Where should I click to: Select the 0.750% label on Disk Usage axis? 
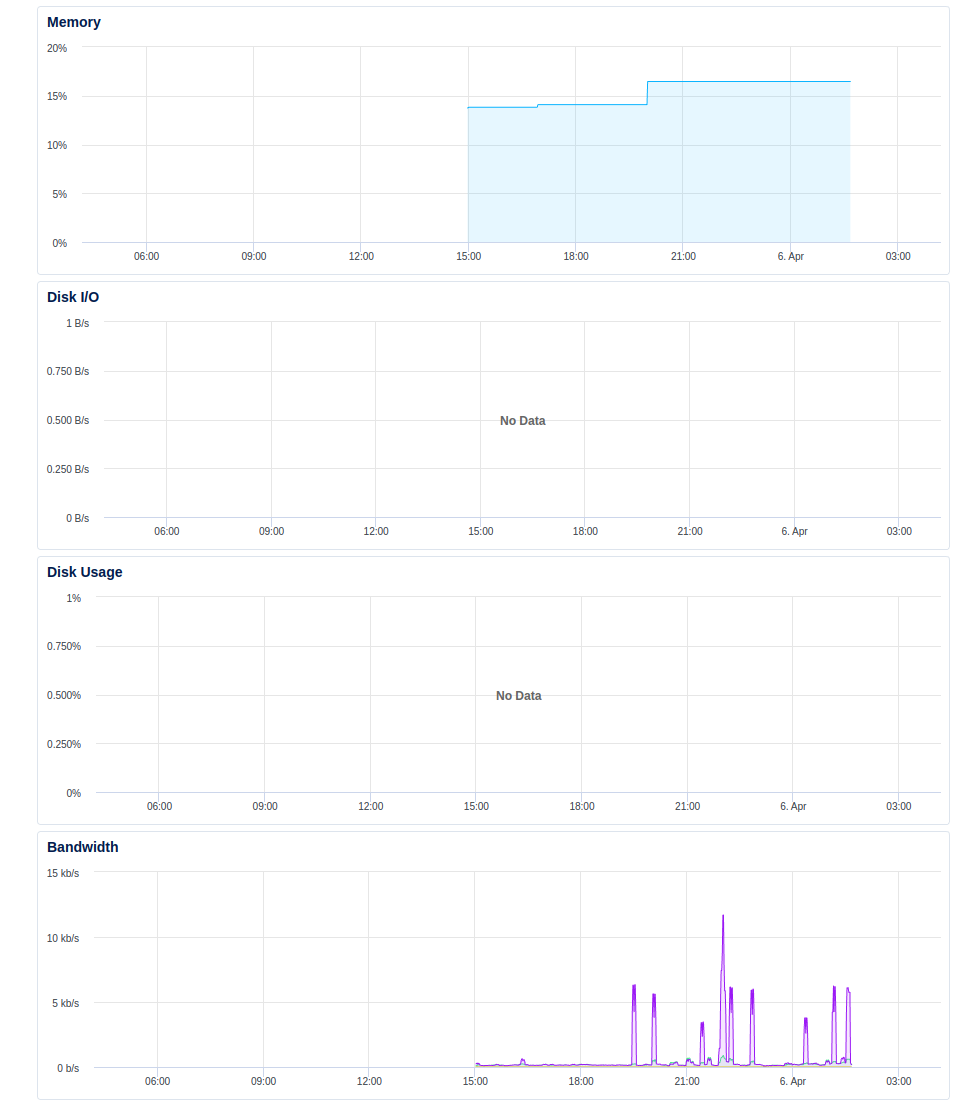tap(64, 646)
